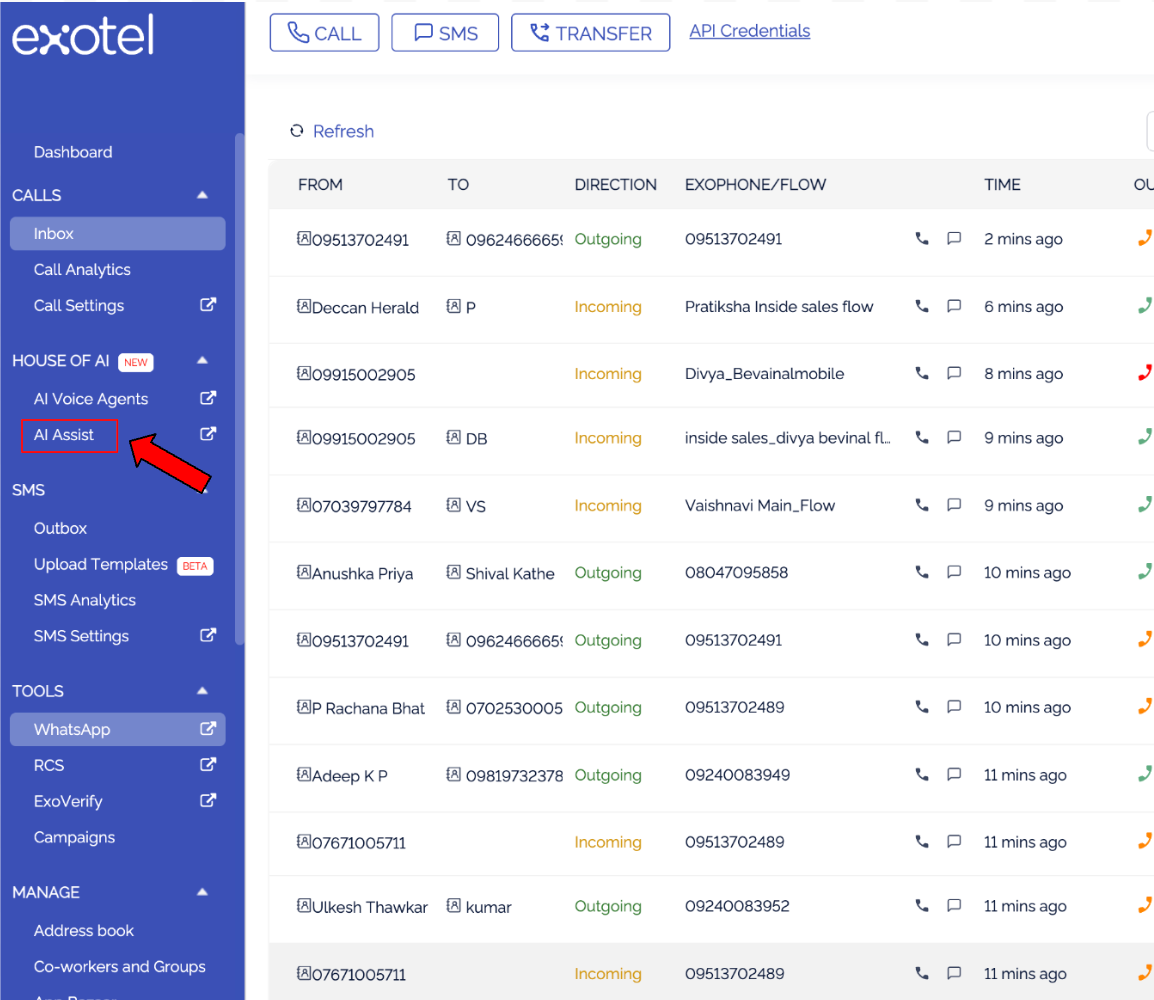
Task: Click external link icon beside Call Settings
Action: tap(208, 305)
